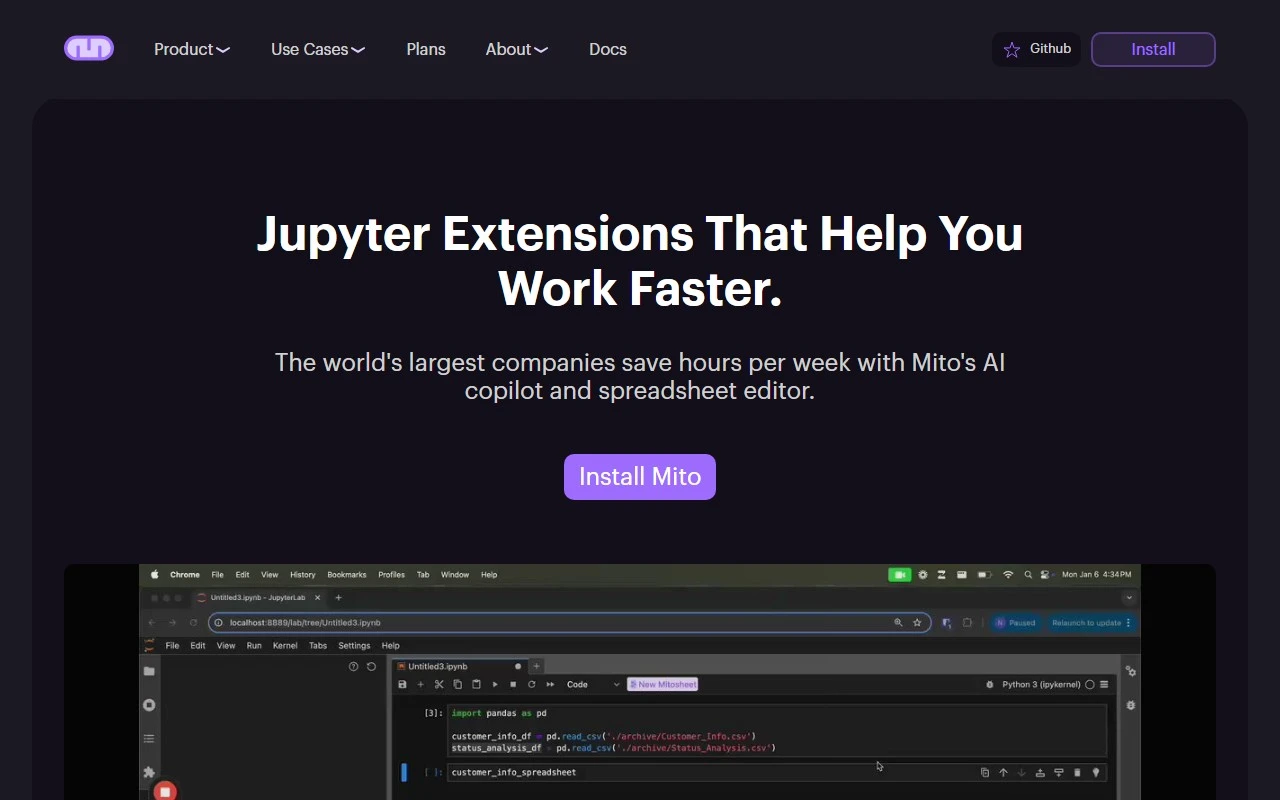The image size is (1280, 800).
Task: Click the New Mitosheet button
Action: click(662, 685)
